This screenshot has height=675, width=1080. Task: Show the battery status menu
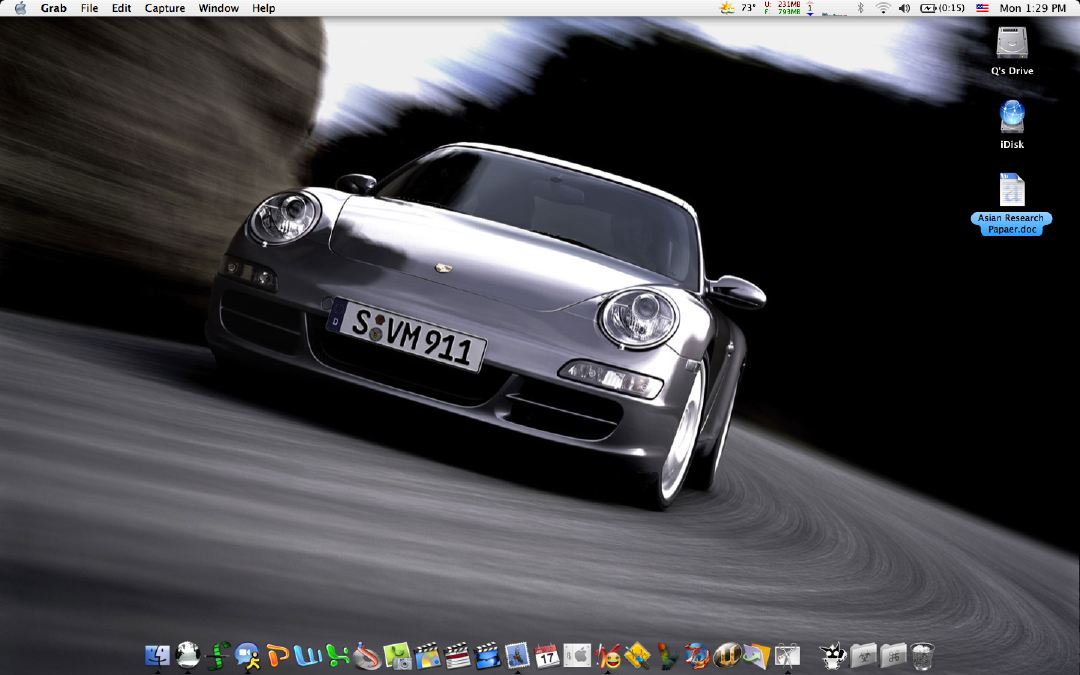click(943, 8)
